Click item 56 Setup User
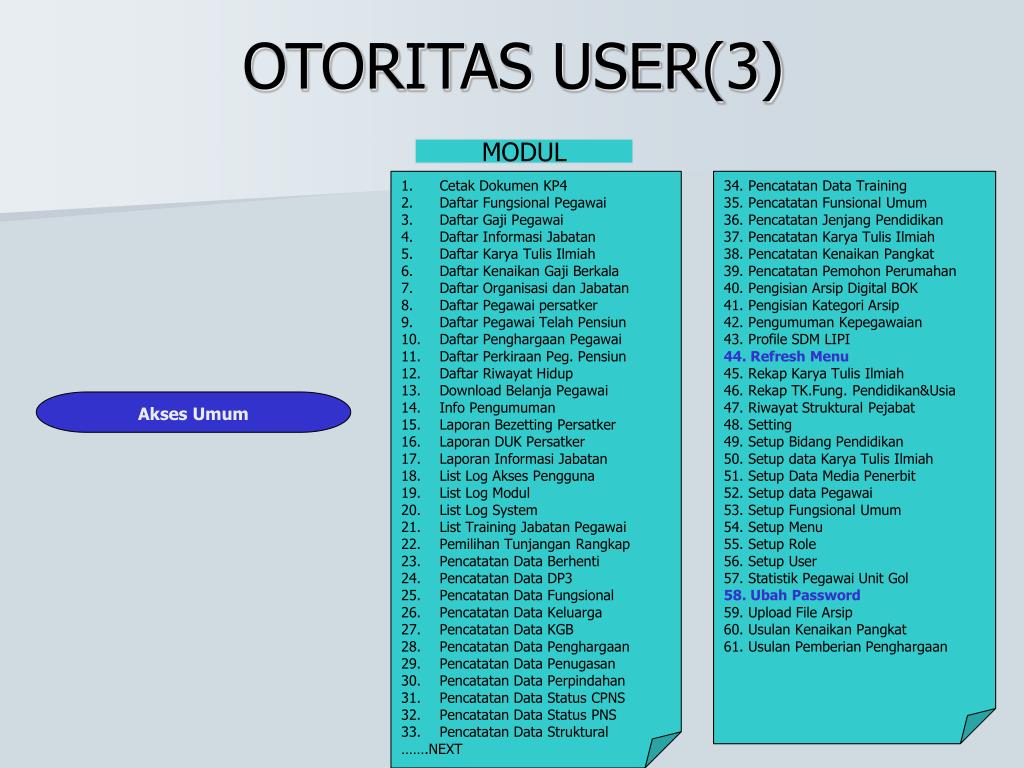Viewport: 1024px width, 768px height. [x=770, y=561]
